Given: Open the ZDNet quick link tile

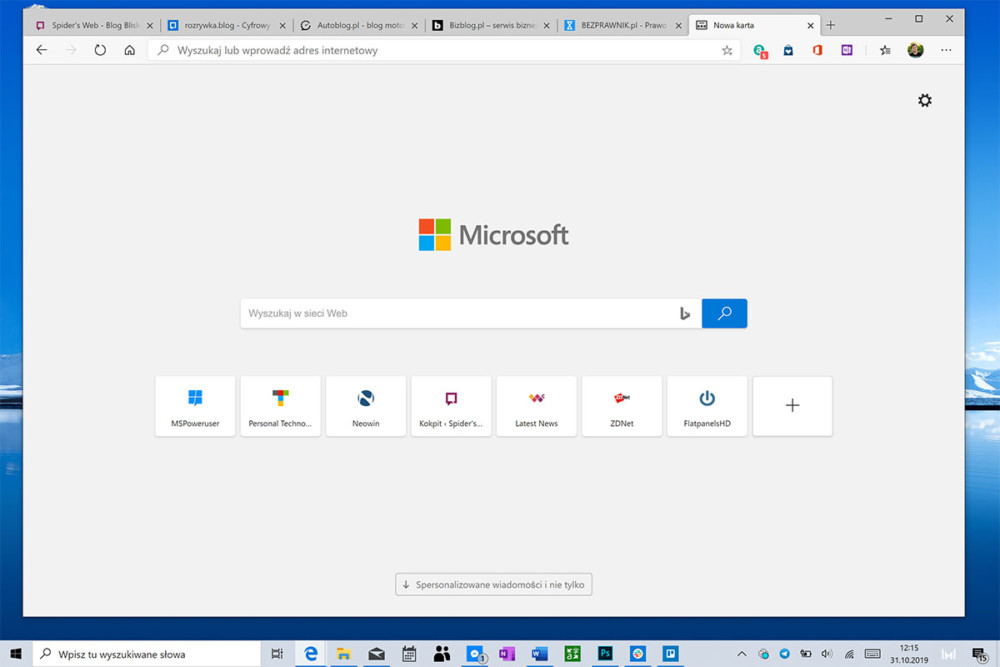Looking at the screenshot, I should click(622, 406).
